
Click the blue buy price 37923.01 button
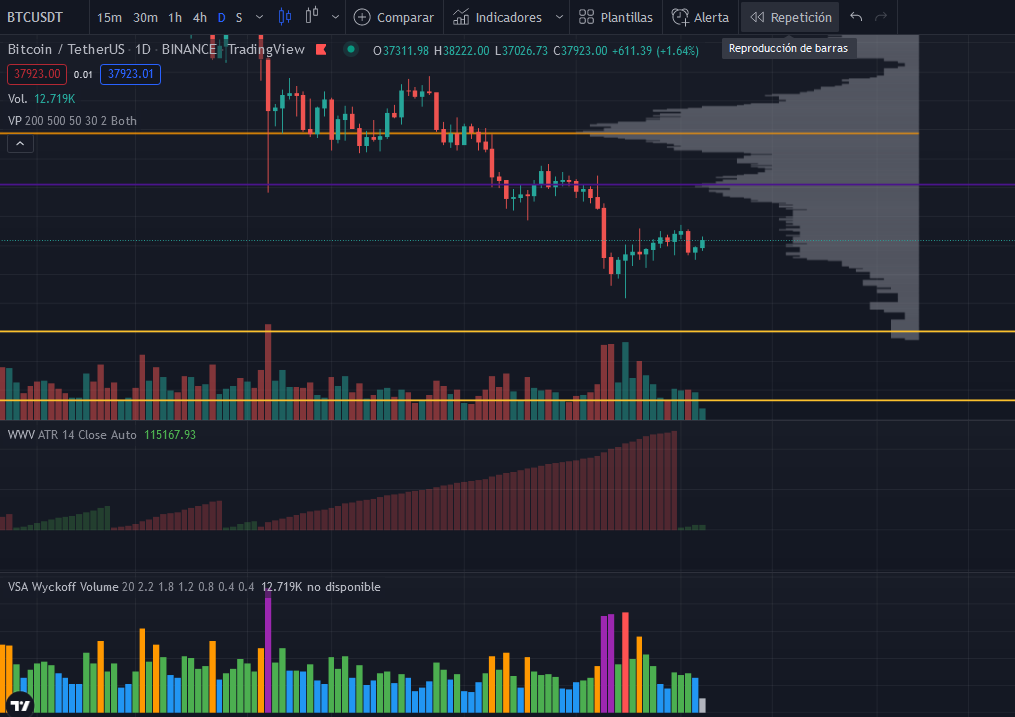pos(130,74)
